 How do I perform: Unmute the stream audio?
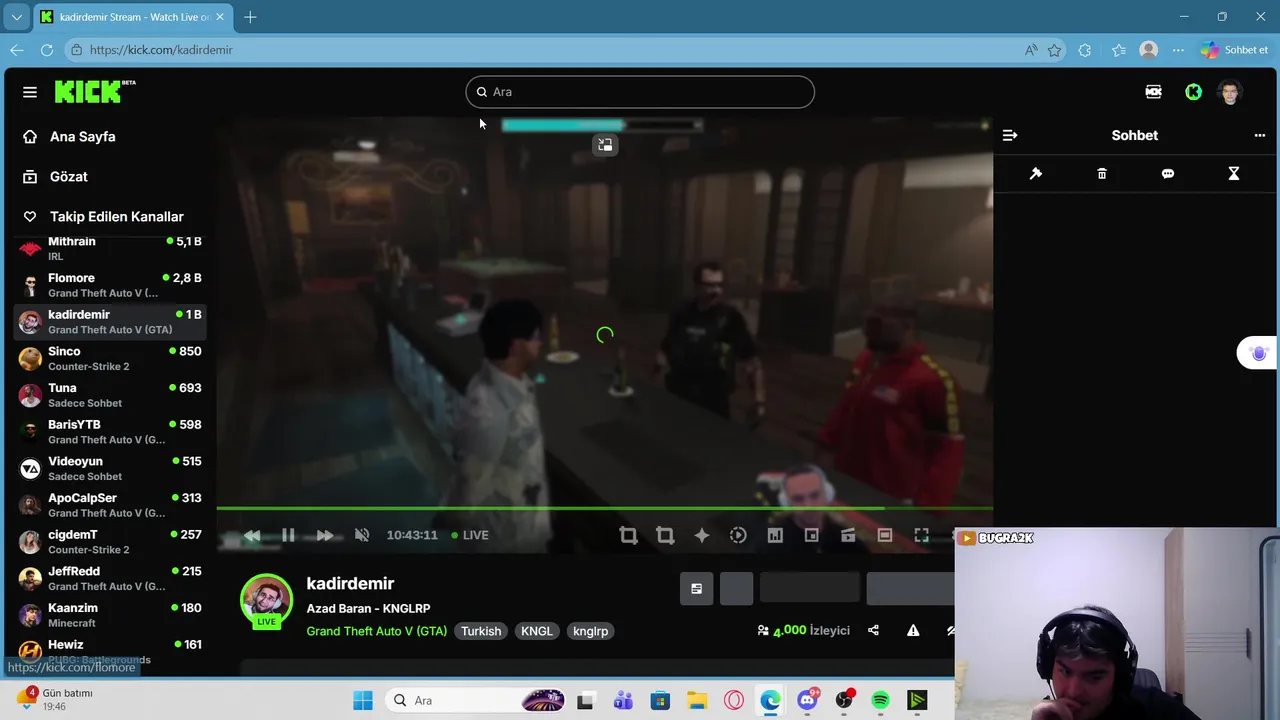tap(362, 535)
